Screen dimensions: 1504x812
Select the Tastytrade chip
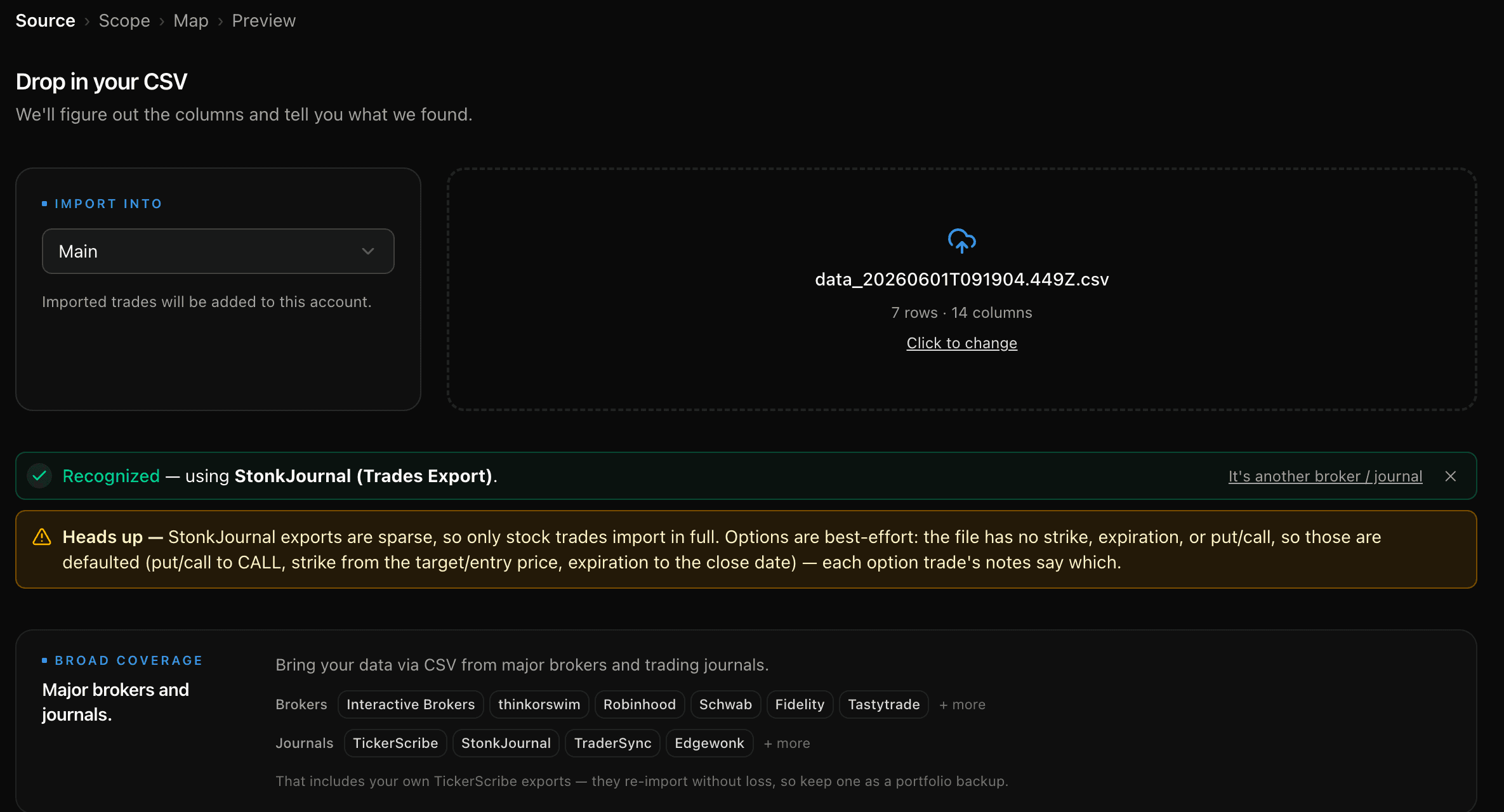point(884,705)
